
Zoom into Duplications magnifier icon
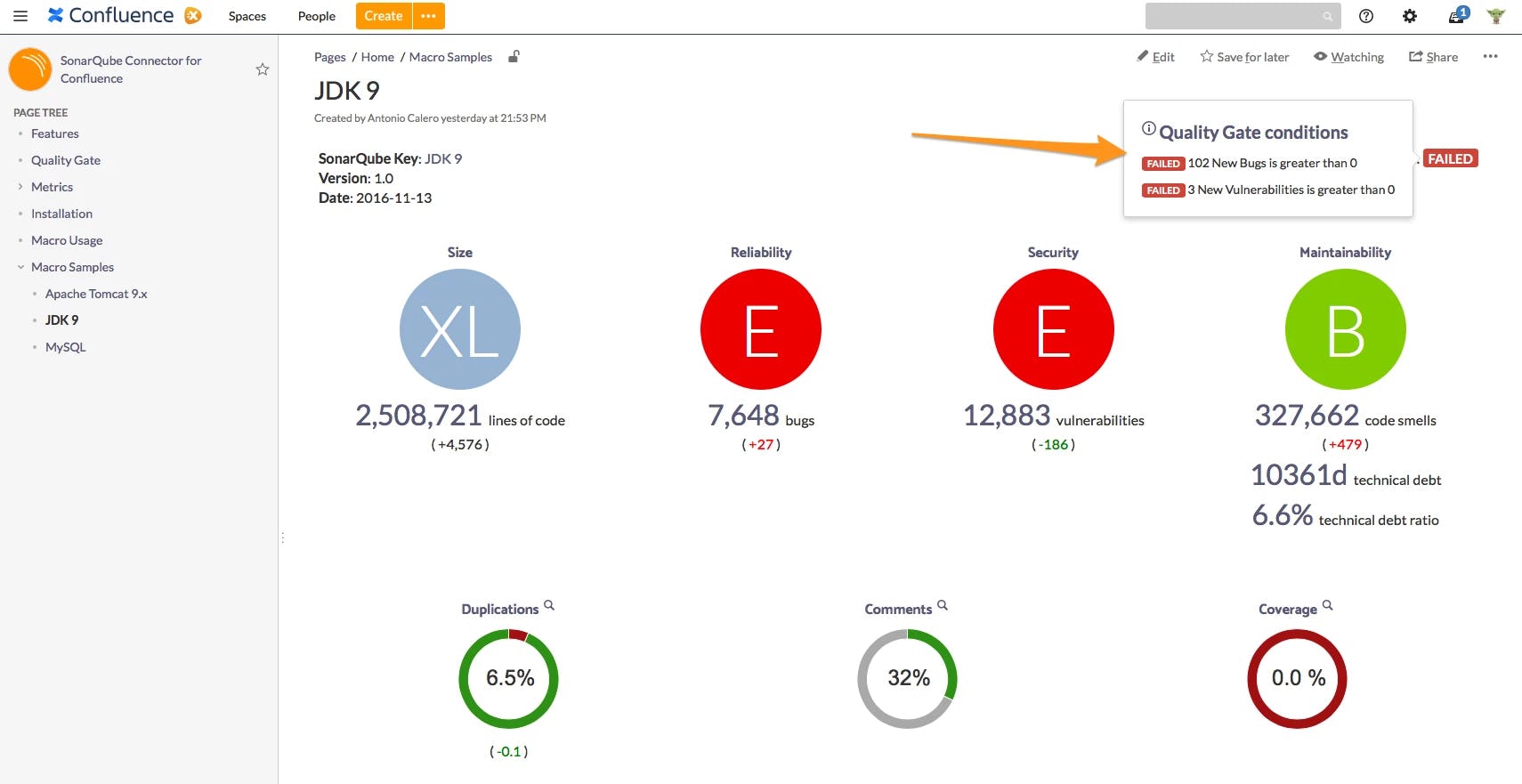click(x=549, y=605)
